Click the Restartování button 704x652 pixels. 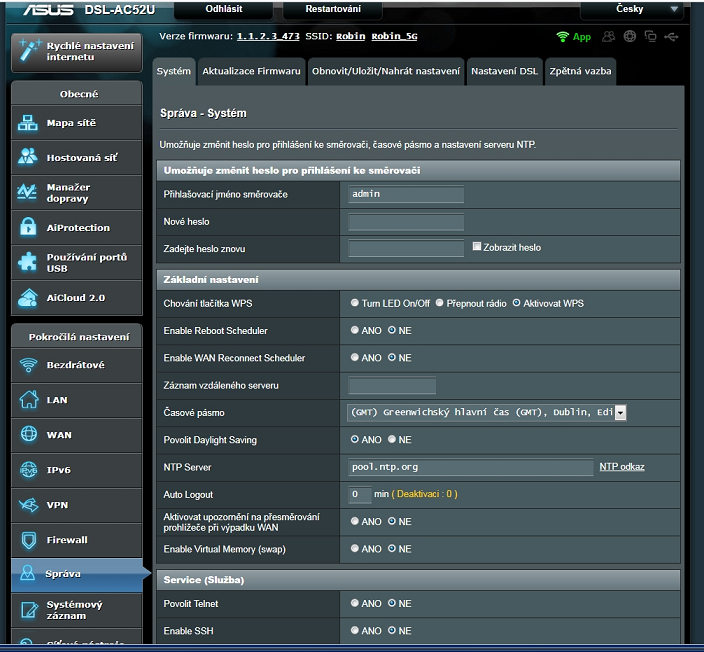(x=332, y=9)
